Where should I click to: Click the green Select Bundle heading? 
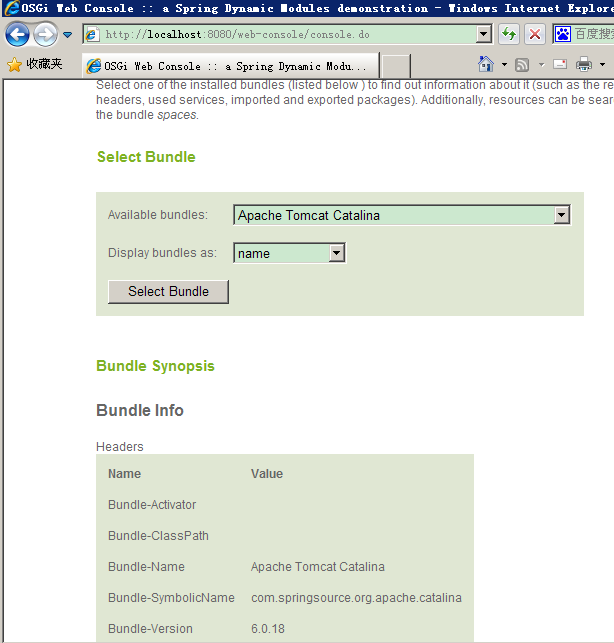(146, 157)
